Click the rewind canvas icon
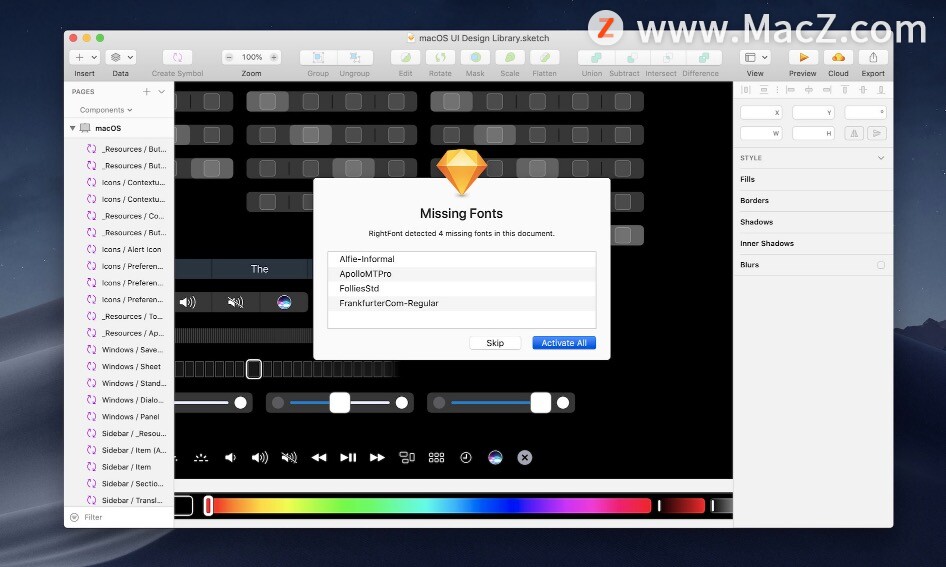This screenshot has height=567, width=946. pos(319,458)
